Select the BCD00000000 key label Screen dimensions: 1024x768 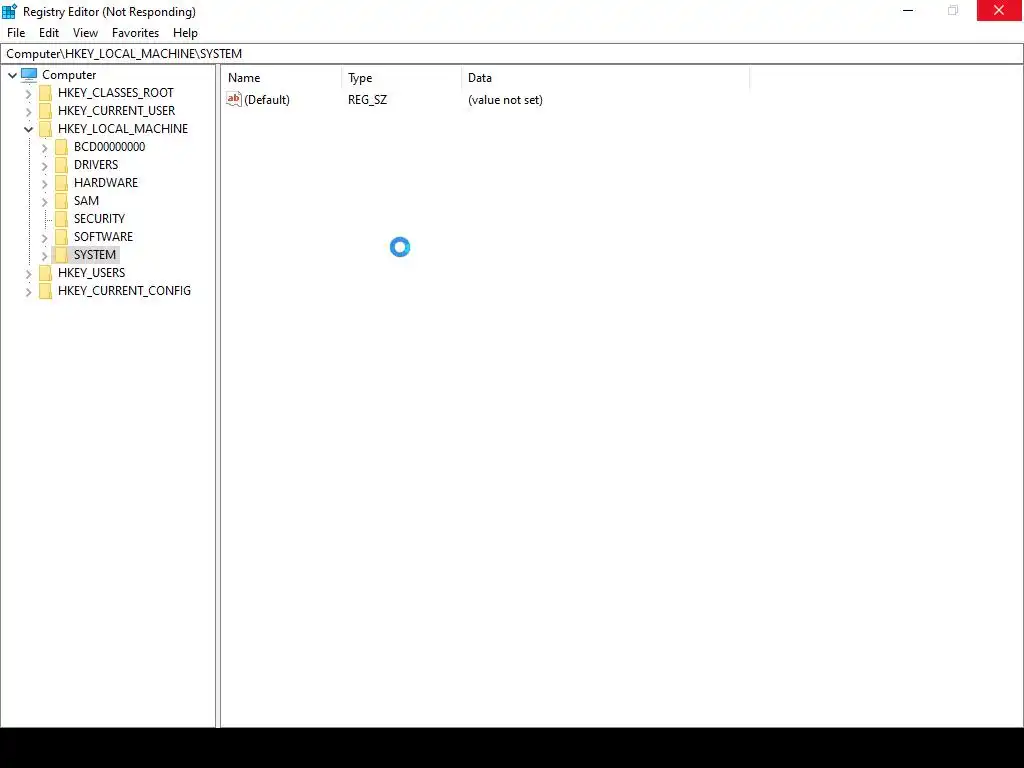(109, 147)
